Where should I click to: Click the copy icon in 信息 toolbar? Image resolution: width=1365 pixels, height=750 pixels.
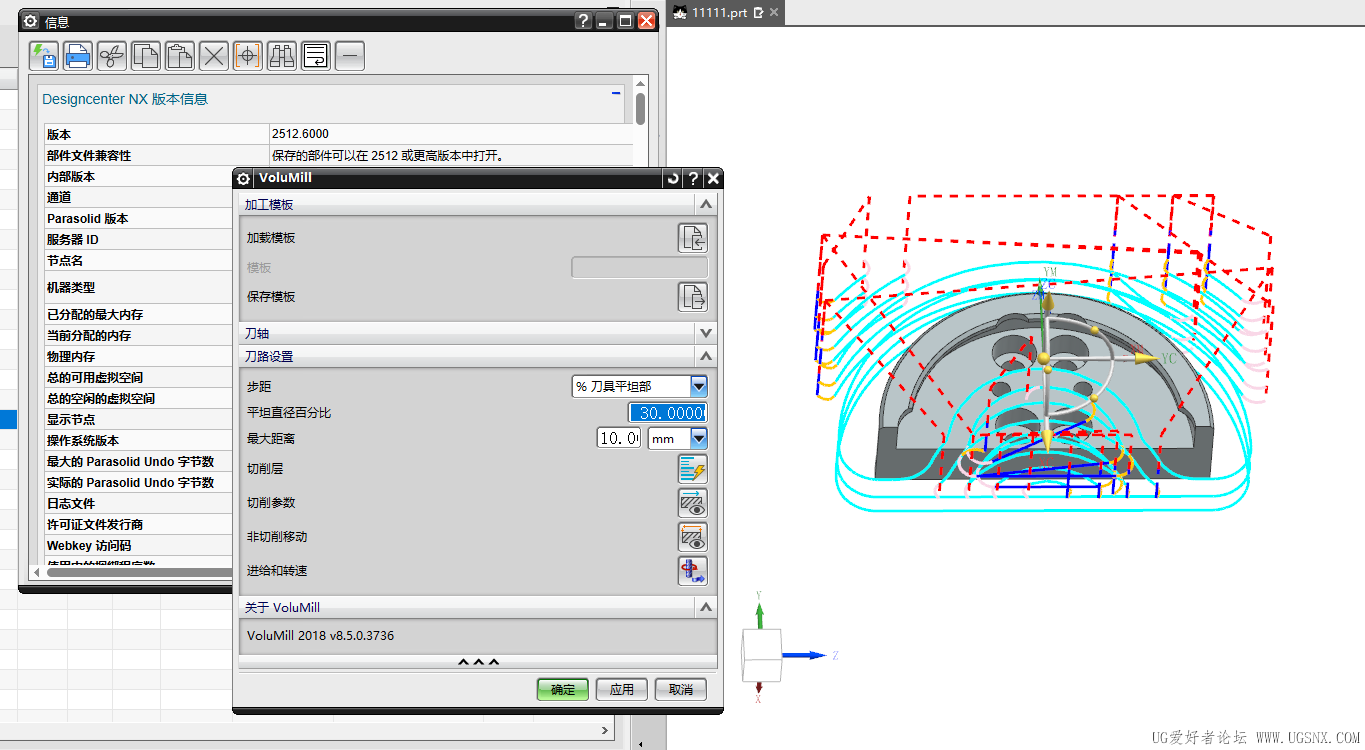[146, 56]
